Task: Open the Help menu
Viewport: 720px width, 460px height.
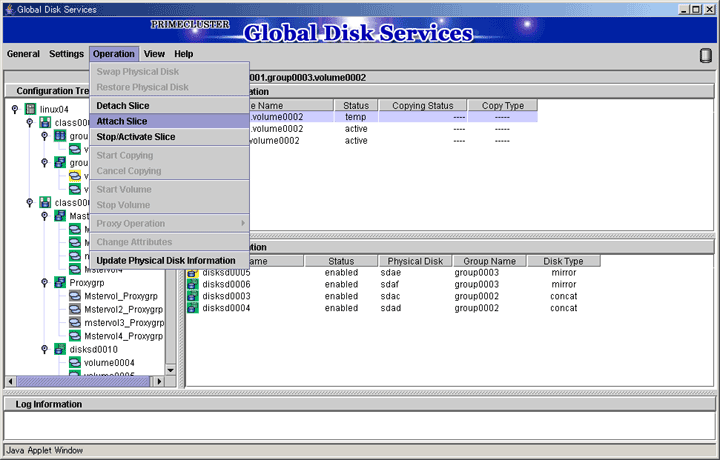Action: point(184,54)
